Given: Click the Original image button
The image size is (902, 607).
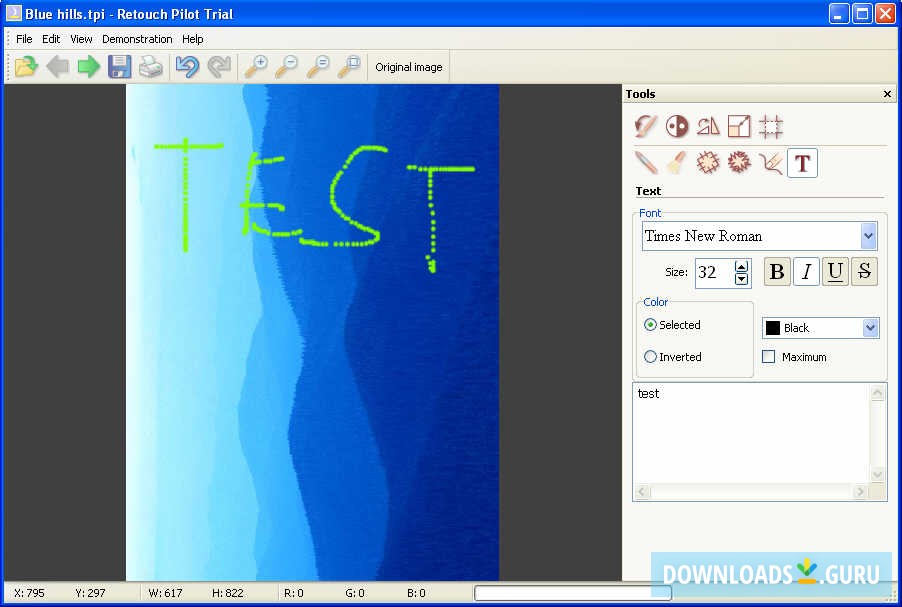Looking at the screenshot, I should point(408,67).
